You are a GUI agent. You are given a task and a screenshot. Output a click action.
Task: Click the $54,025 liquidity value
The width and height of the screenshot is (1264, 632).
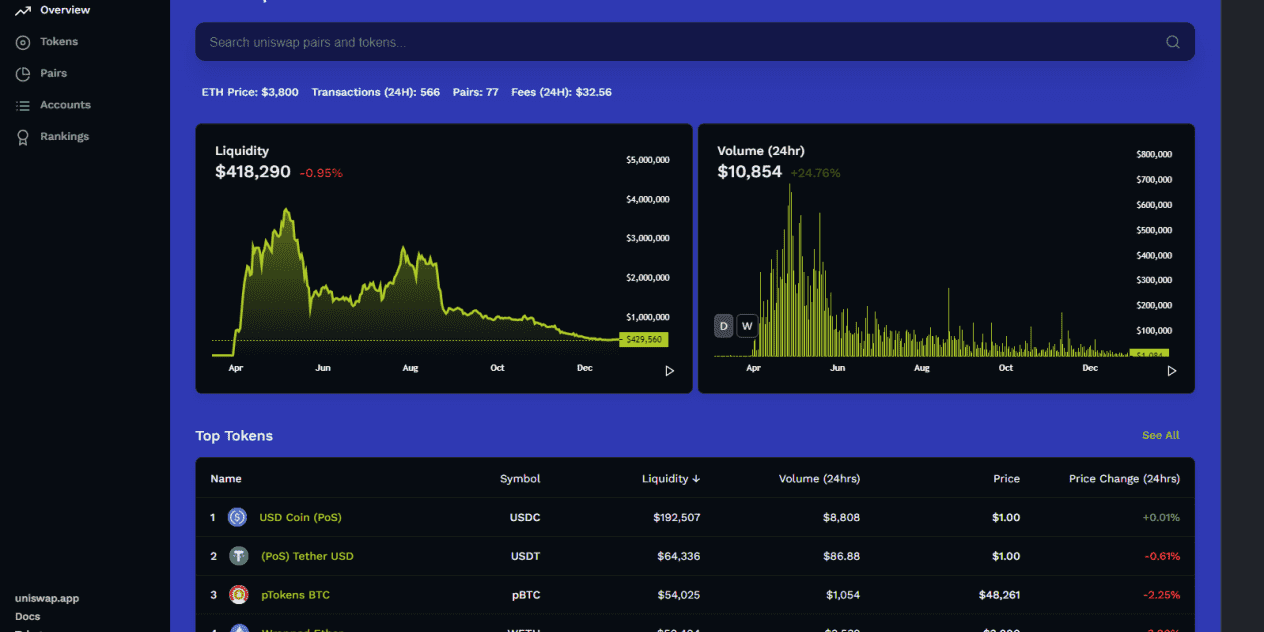(x=679, y=595)
